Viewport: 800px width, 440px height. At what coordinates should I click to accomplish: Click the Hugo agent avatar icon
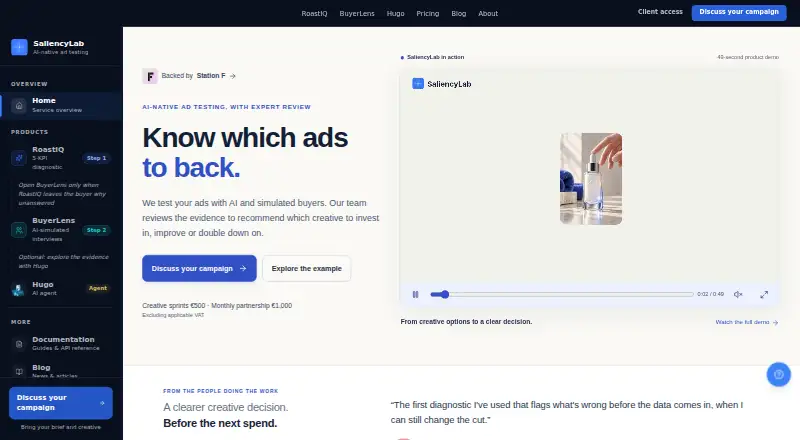pyautogui.click(x=18, y=289)
